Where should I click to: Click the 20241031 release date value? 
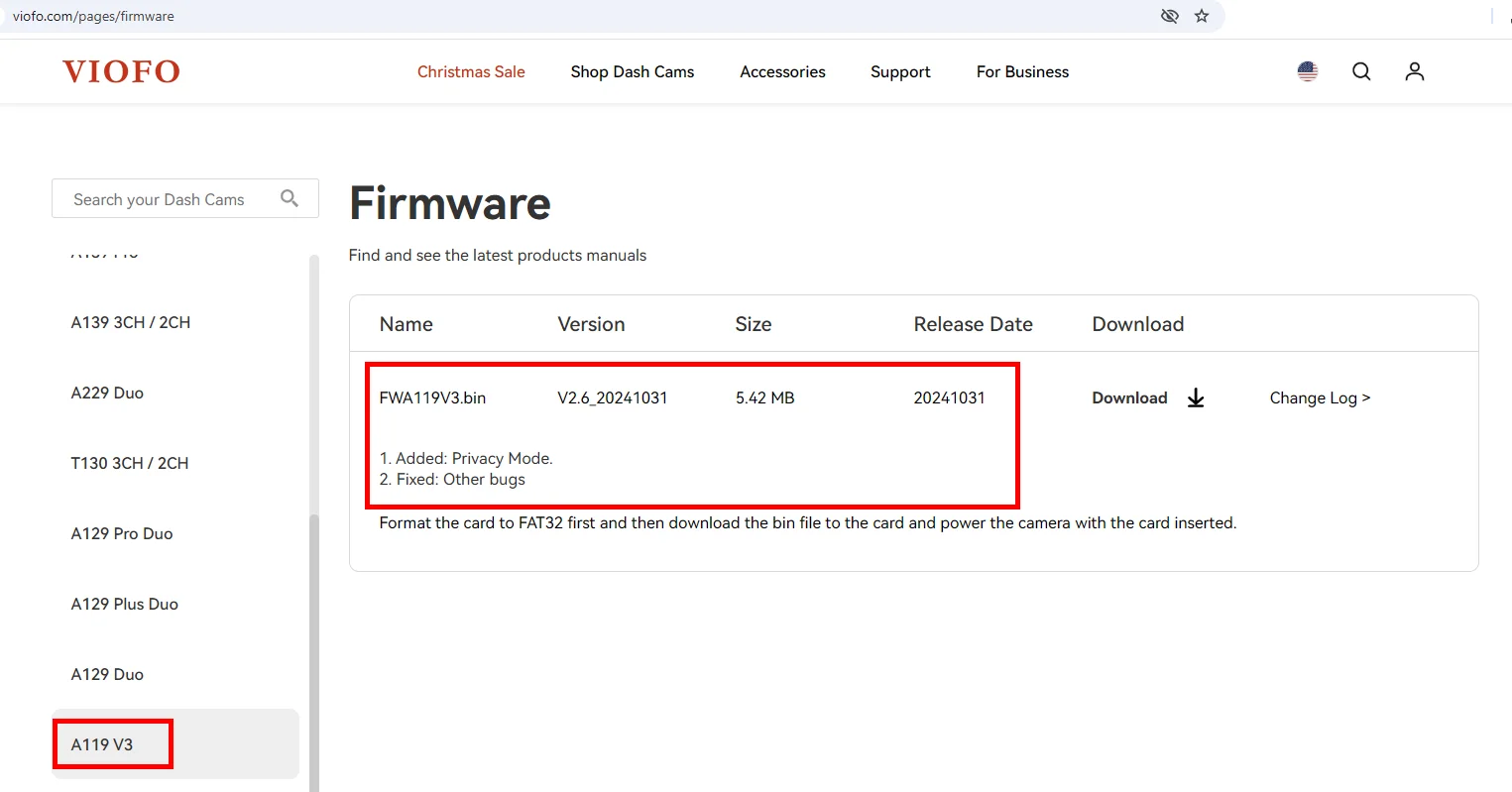click(949, 397)
